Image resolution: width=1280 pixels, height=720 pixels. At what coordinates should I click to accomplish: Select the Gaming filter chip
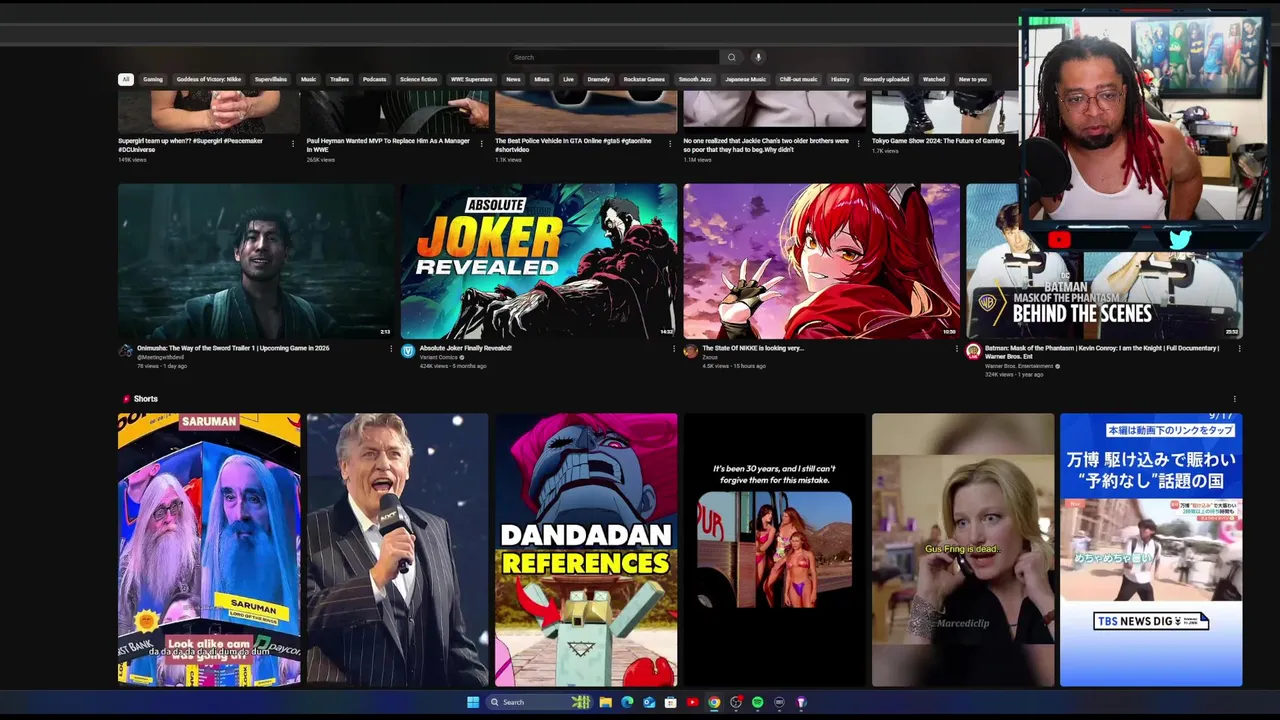click(153, 79)
